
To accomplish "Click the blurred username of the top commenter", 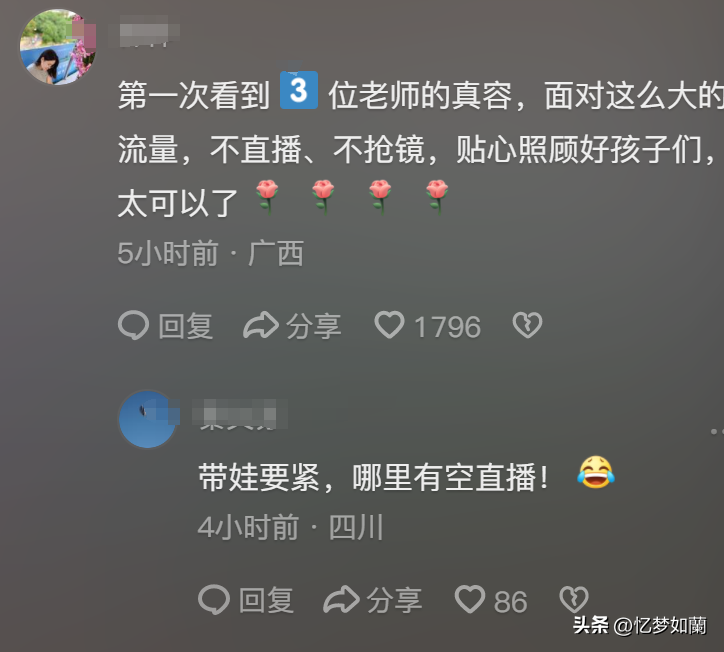I will click(145, 31).
